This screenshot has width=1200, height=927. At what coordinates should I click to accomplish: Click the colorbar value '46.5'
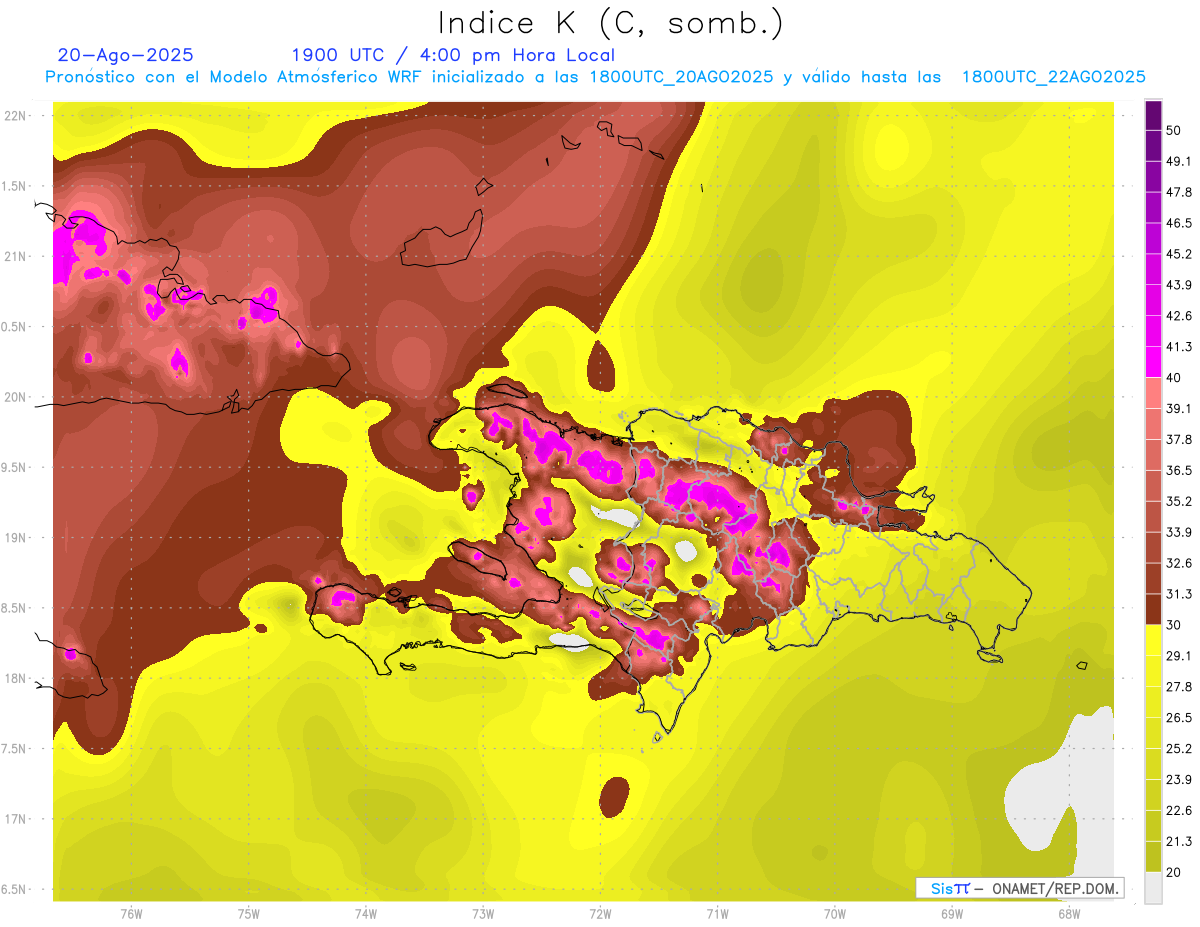pos(1178,223)
